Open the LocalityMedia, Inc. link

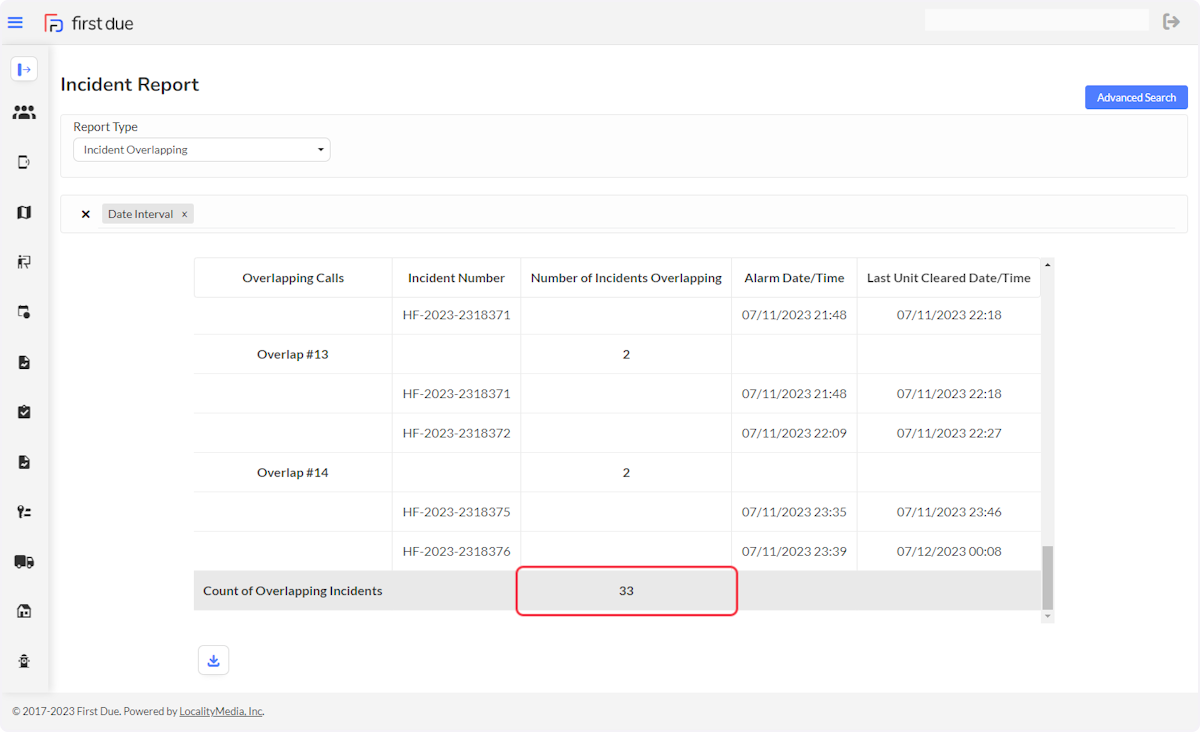click(x=221, y=712)
